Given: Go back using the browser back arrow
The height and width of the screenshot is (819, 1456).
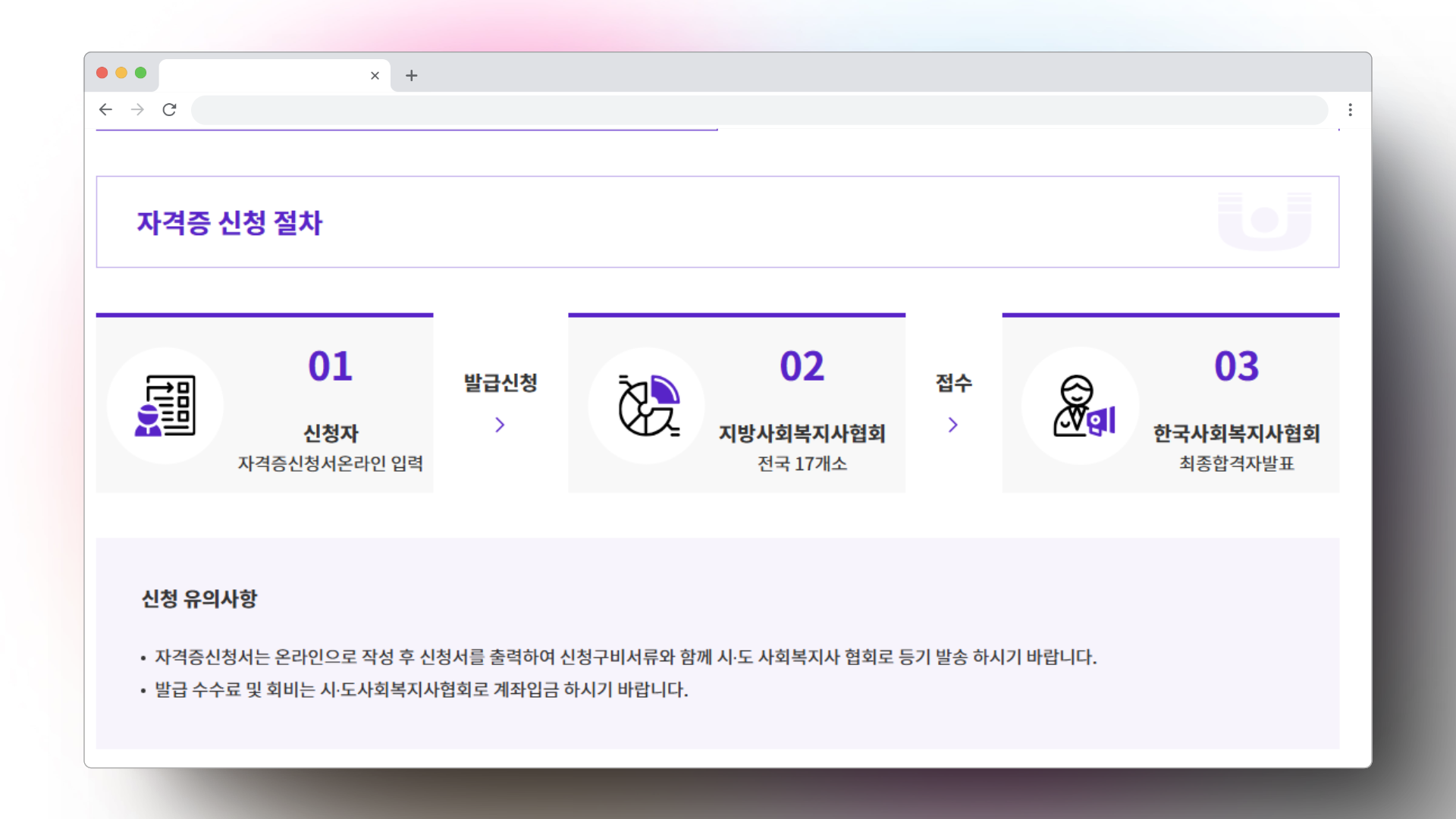Looking at the screenshot, I should click(105, 110).
